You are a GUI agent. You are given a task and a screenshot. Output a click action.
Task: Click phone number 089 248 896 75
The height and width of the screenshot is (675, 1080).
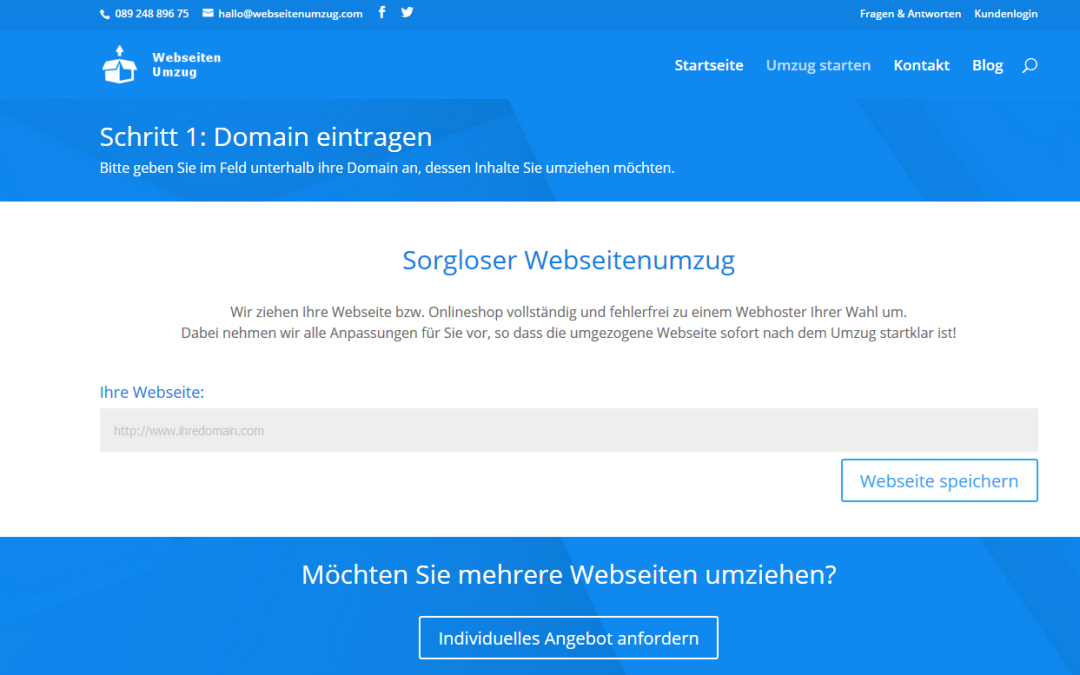click(x=152, y=14)
